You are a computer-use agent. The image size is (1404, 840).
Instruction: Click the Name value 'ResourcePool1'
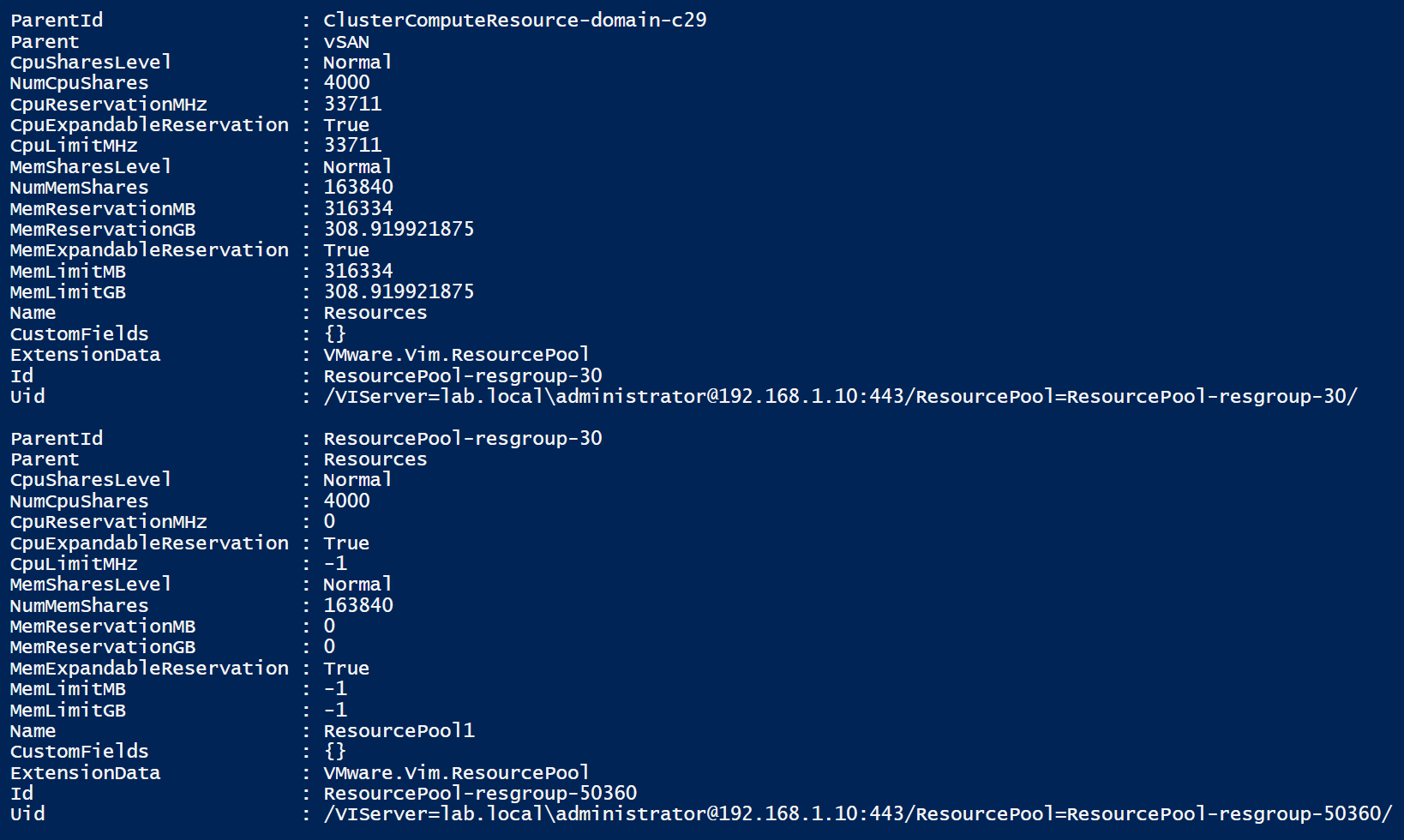(399, 730)
